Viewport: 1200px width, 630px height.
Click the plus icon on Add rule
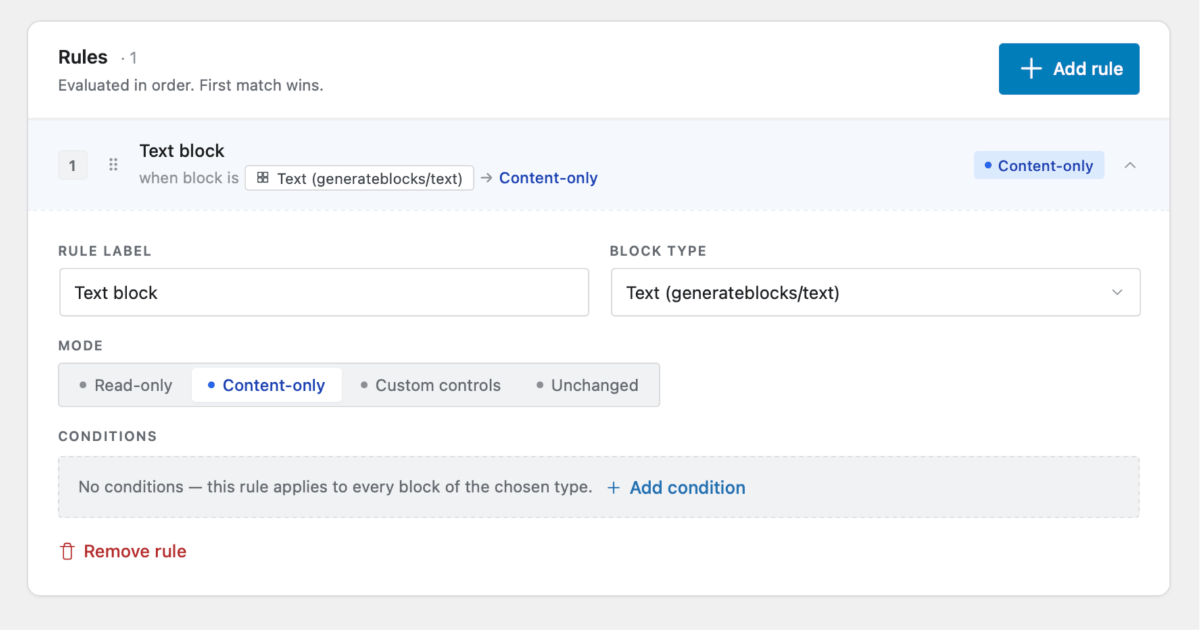coord(1031,69)
